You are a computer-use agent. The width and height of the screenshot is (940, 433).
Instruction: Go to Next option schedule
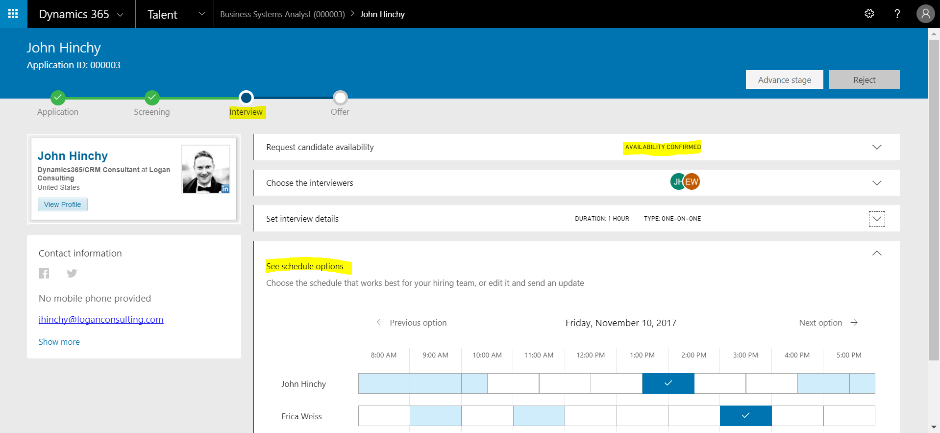pos(828,323)
